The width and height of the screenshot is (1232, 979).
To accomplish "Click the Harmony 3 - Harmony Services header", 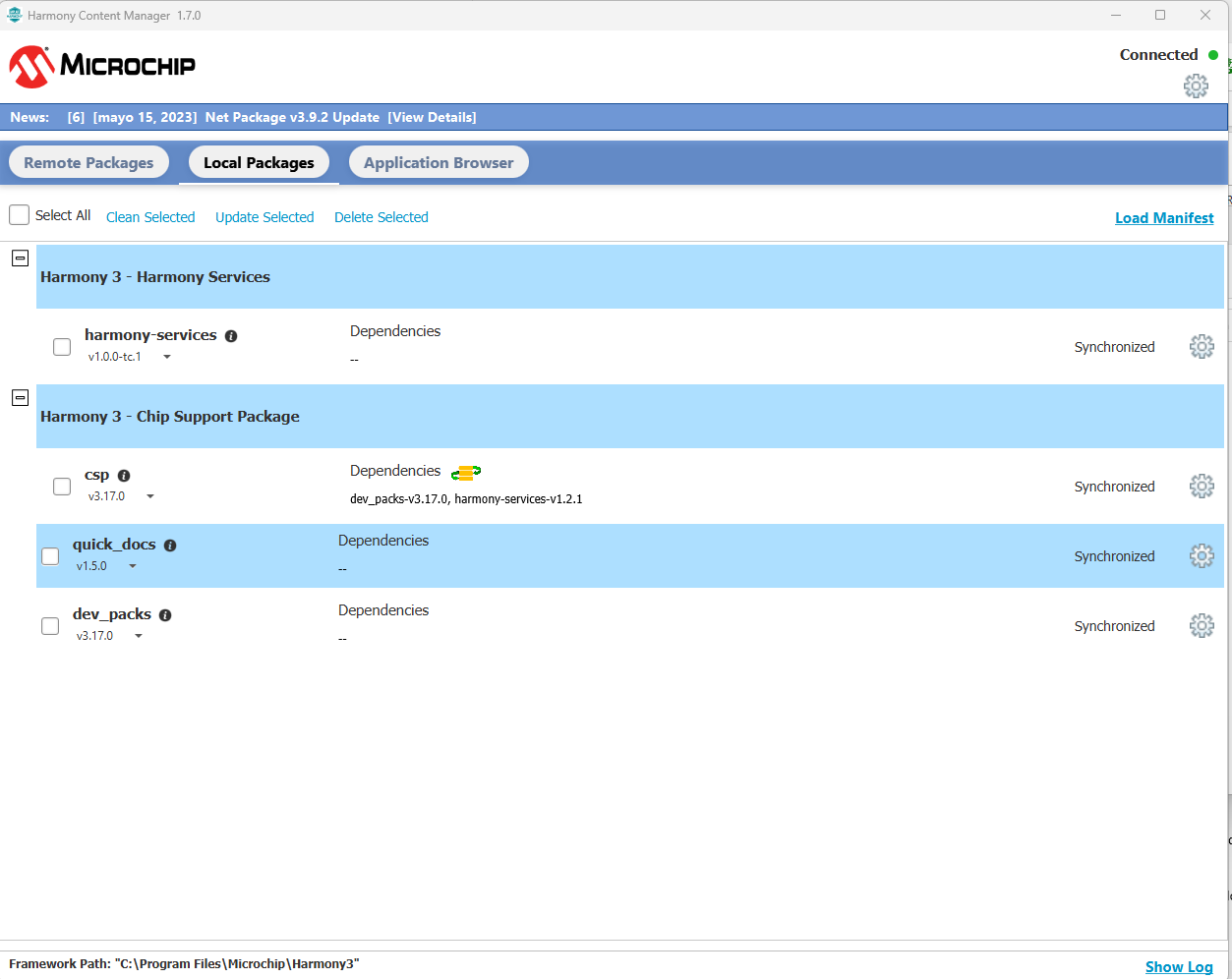I will tap(630, 277).
